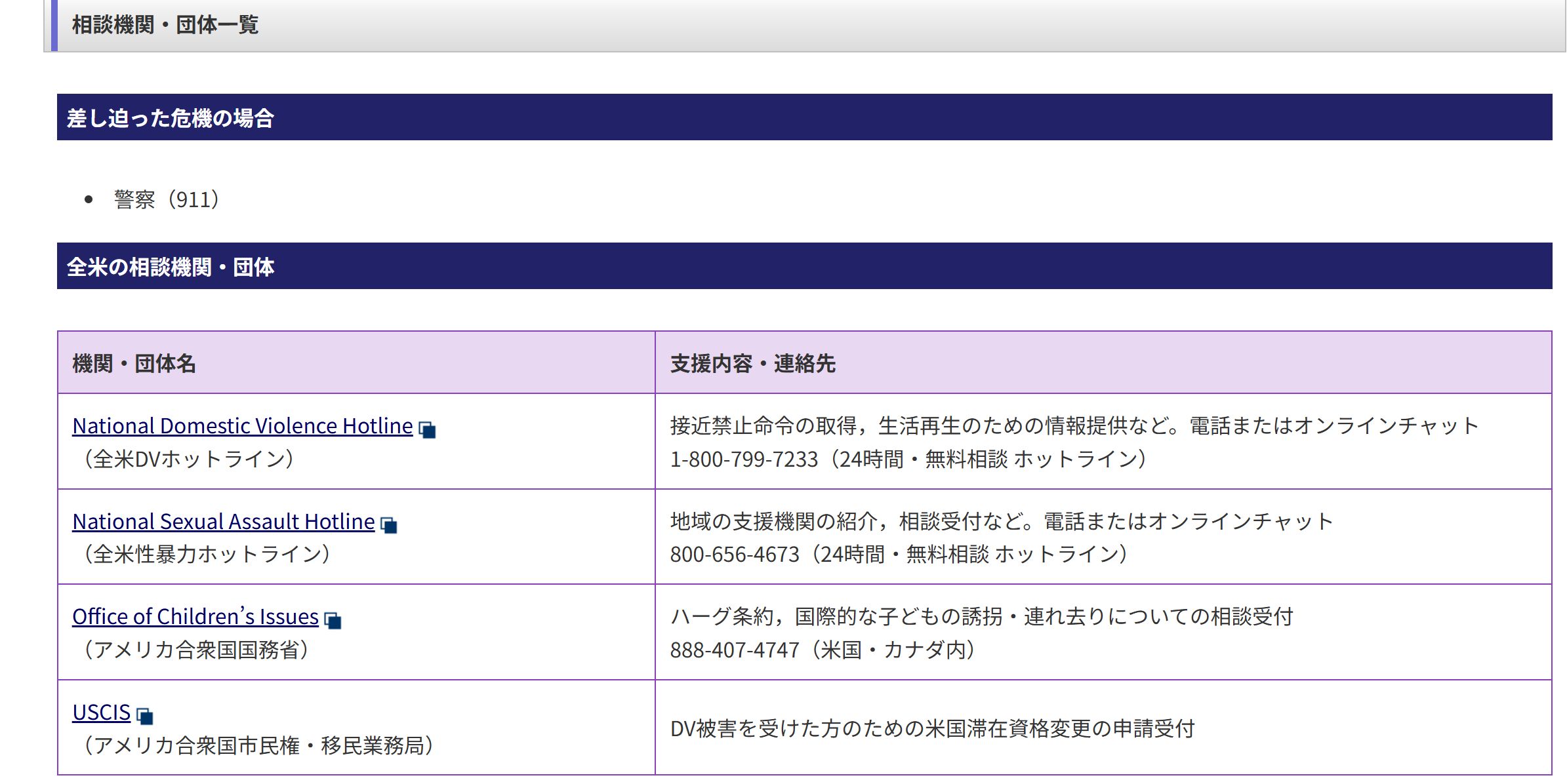The width and height of the screenshot is (1567, 784).
Task: Click the 支援内容・連絡先 column header
Action: [x=752, y=363]
